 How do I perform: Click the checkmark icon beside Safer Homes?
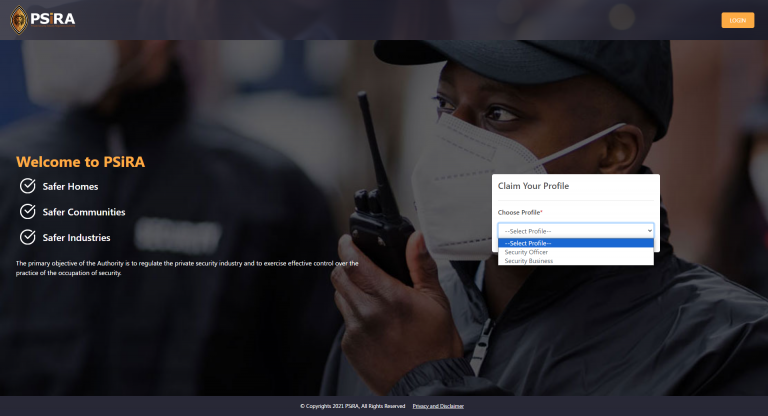click(x=28, y=186)
